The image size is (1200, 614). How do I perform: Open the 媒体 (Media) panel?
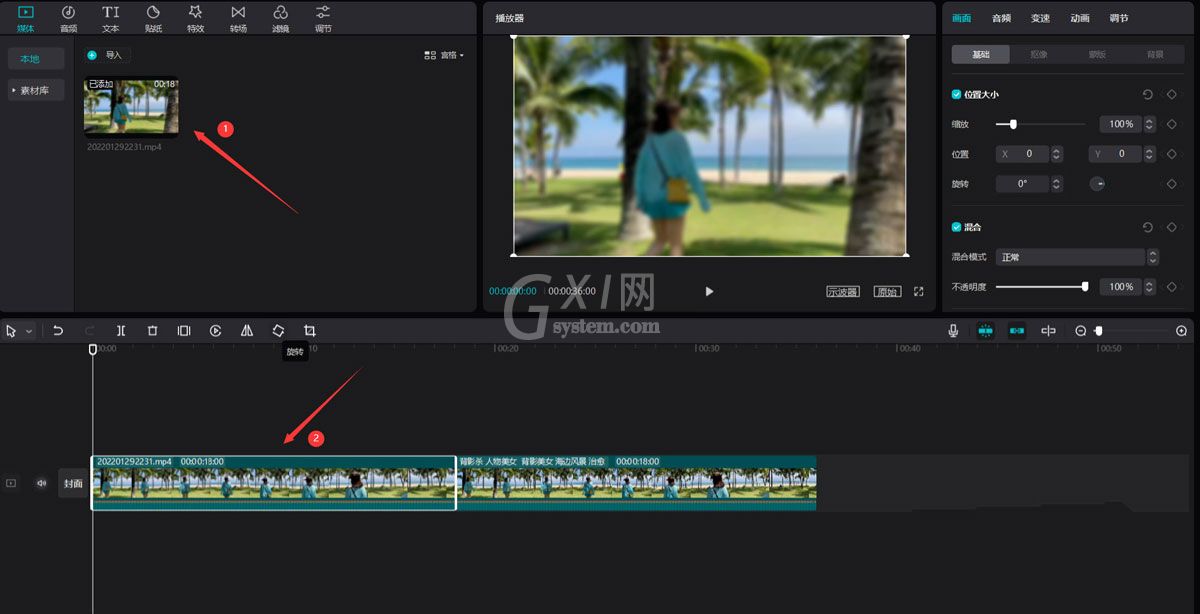point(25,18)
